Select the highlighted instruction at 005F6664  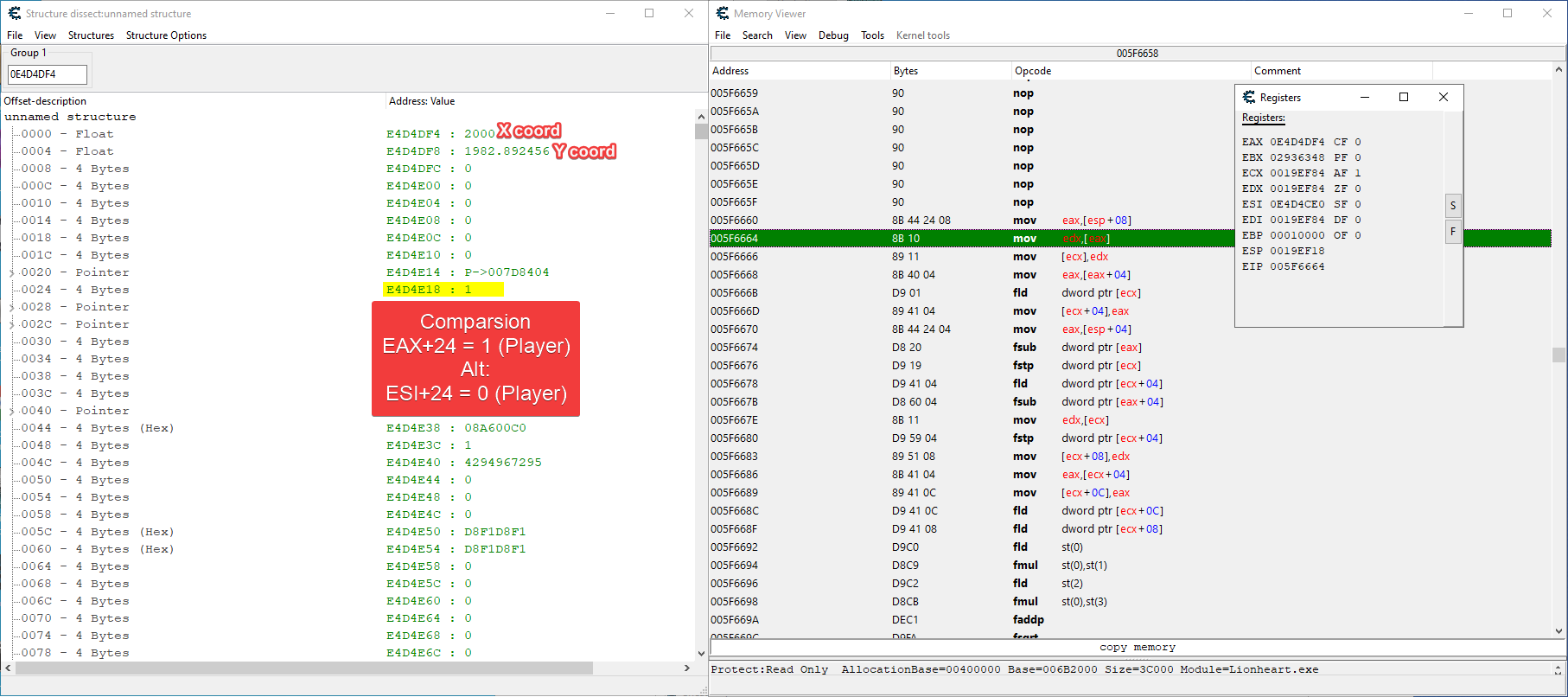pos(951,239)
